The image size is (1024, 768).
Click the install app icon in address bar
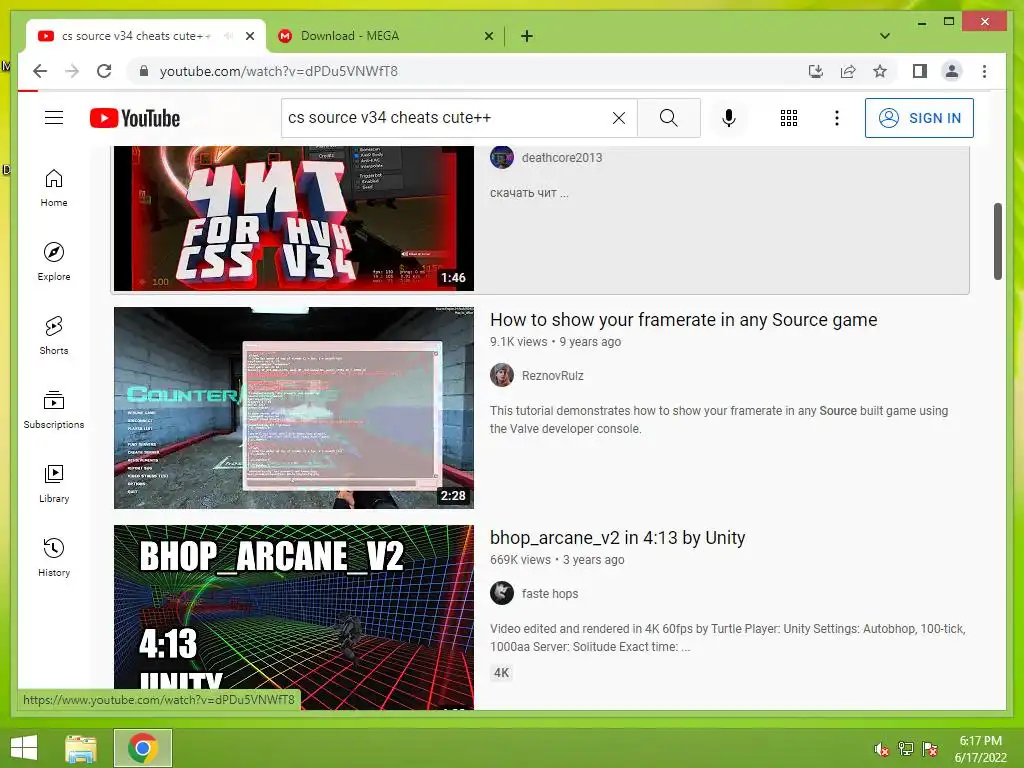tap(816, 71)
